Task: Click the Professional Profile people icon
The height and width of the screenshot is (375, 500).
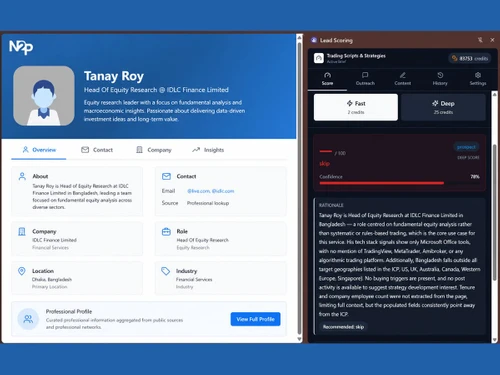Action: tap(28, 319)
